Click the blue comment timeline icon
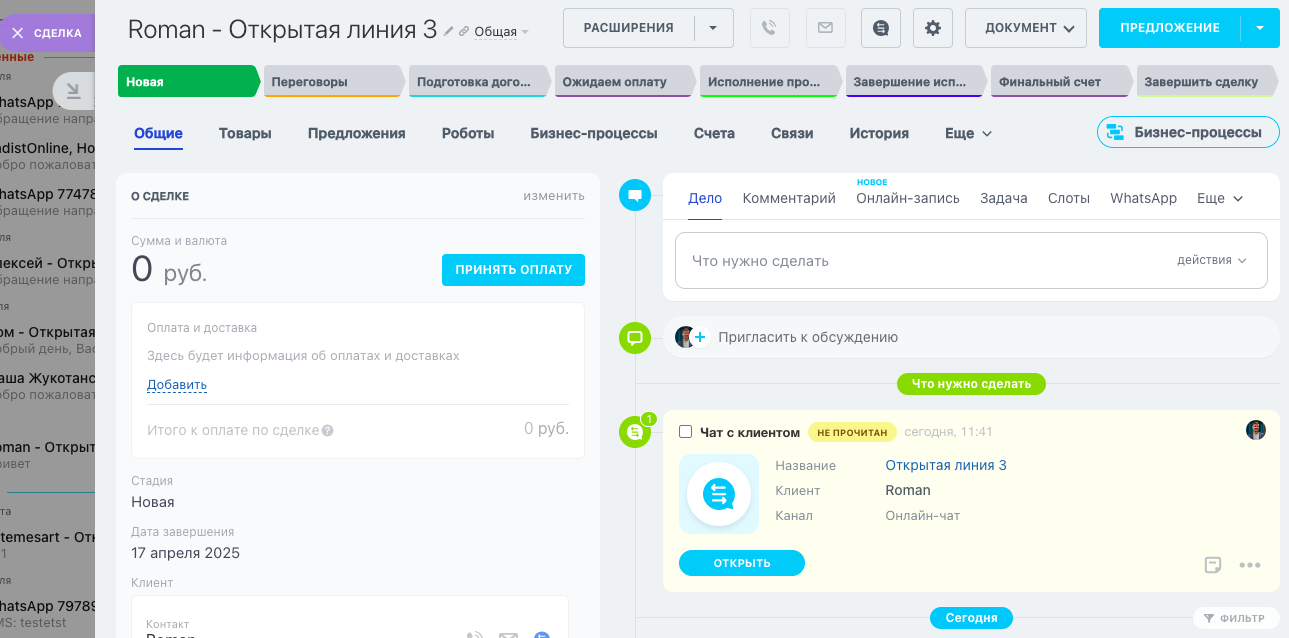 [x=635, y=194]
